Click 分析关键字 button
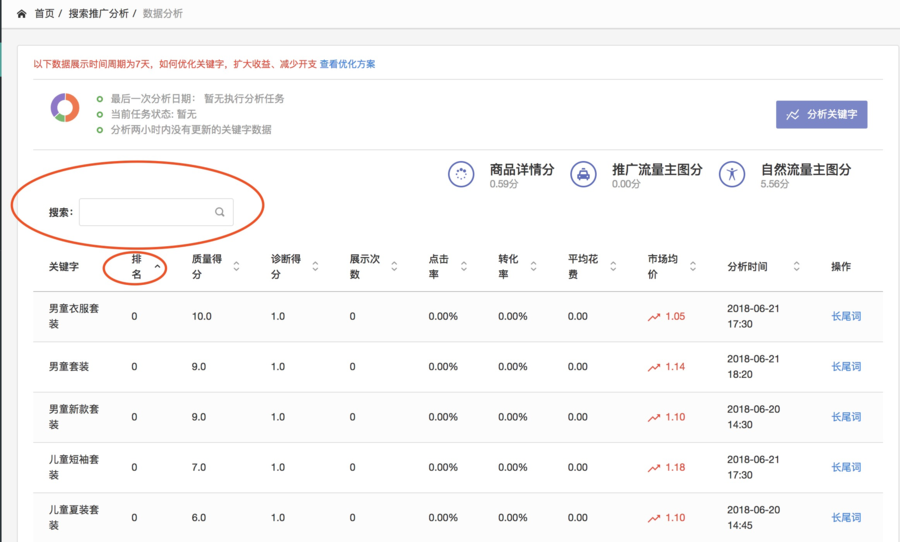The height and width of the screenshot is (542, 900). pos(821,114)
